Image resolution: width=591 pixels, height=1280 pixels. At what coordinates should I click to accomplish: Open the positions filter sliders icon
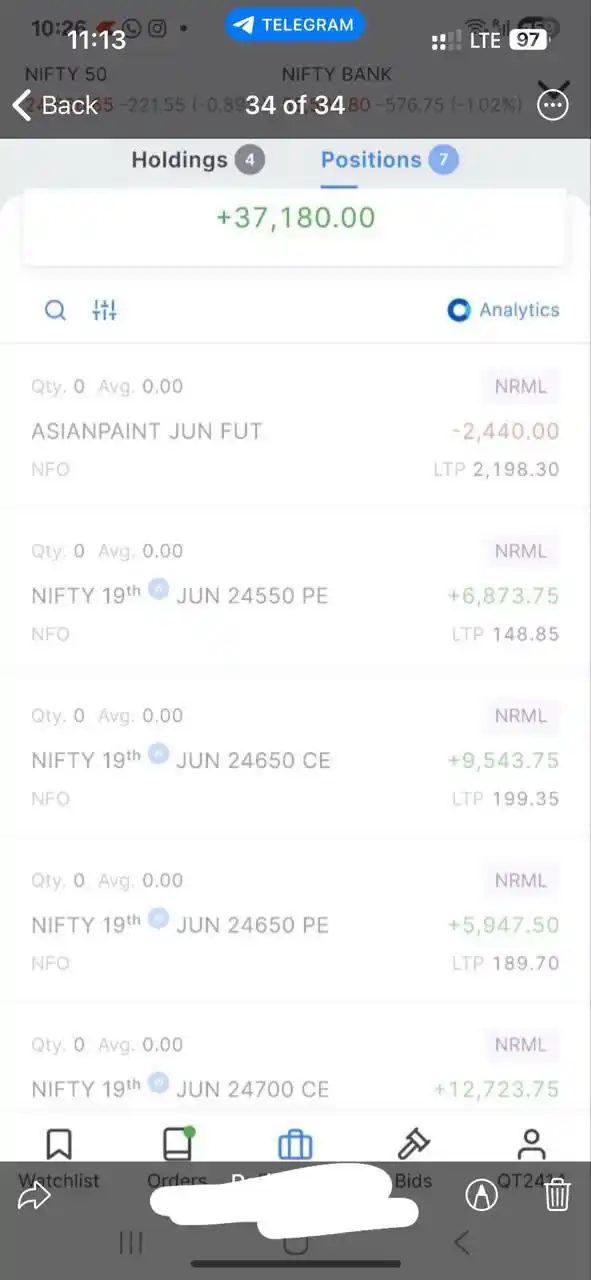[105, 310]
